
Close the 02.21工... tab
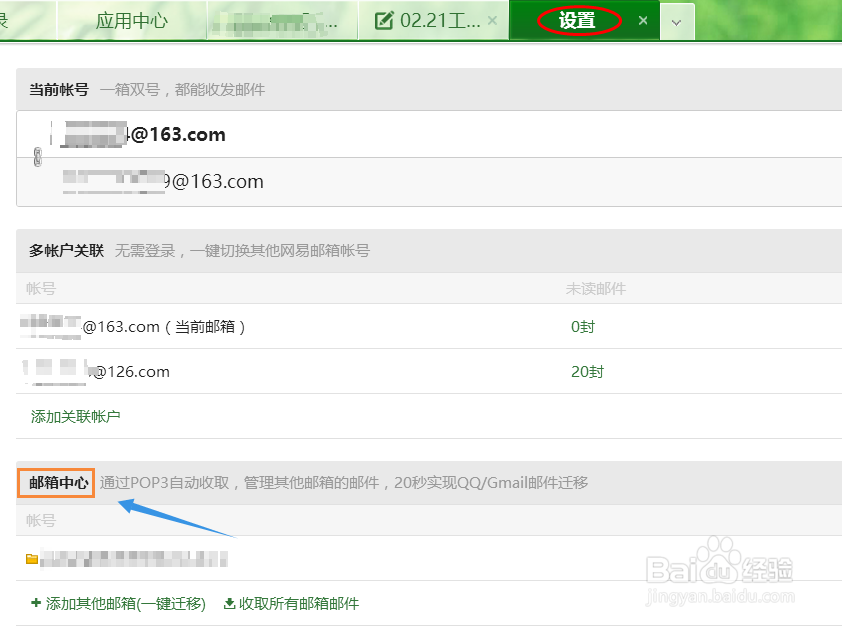pos(492,20)
